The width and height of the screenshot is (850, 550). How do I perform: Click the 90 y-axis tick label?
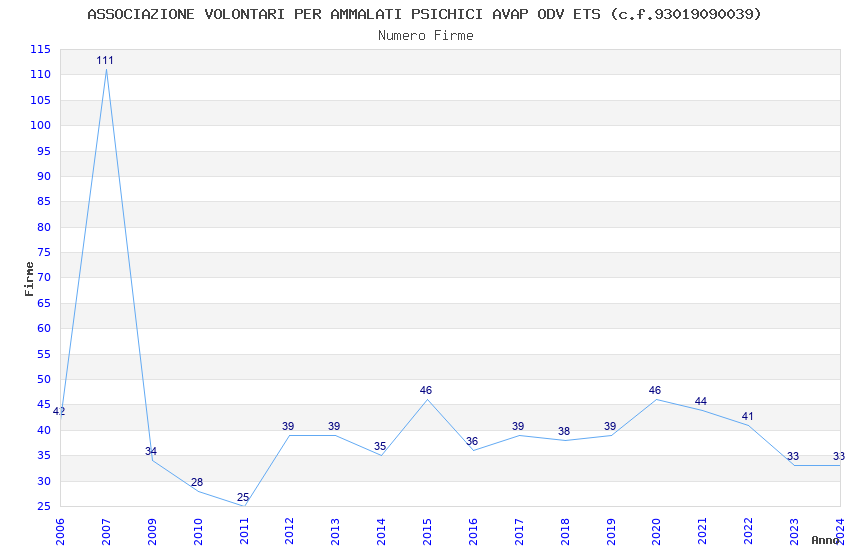pos(44,176)
